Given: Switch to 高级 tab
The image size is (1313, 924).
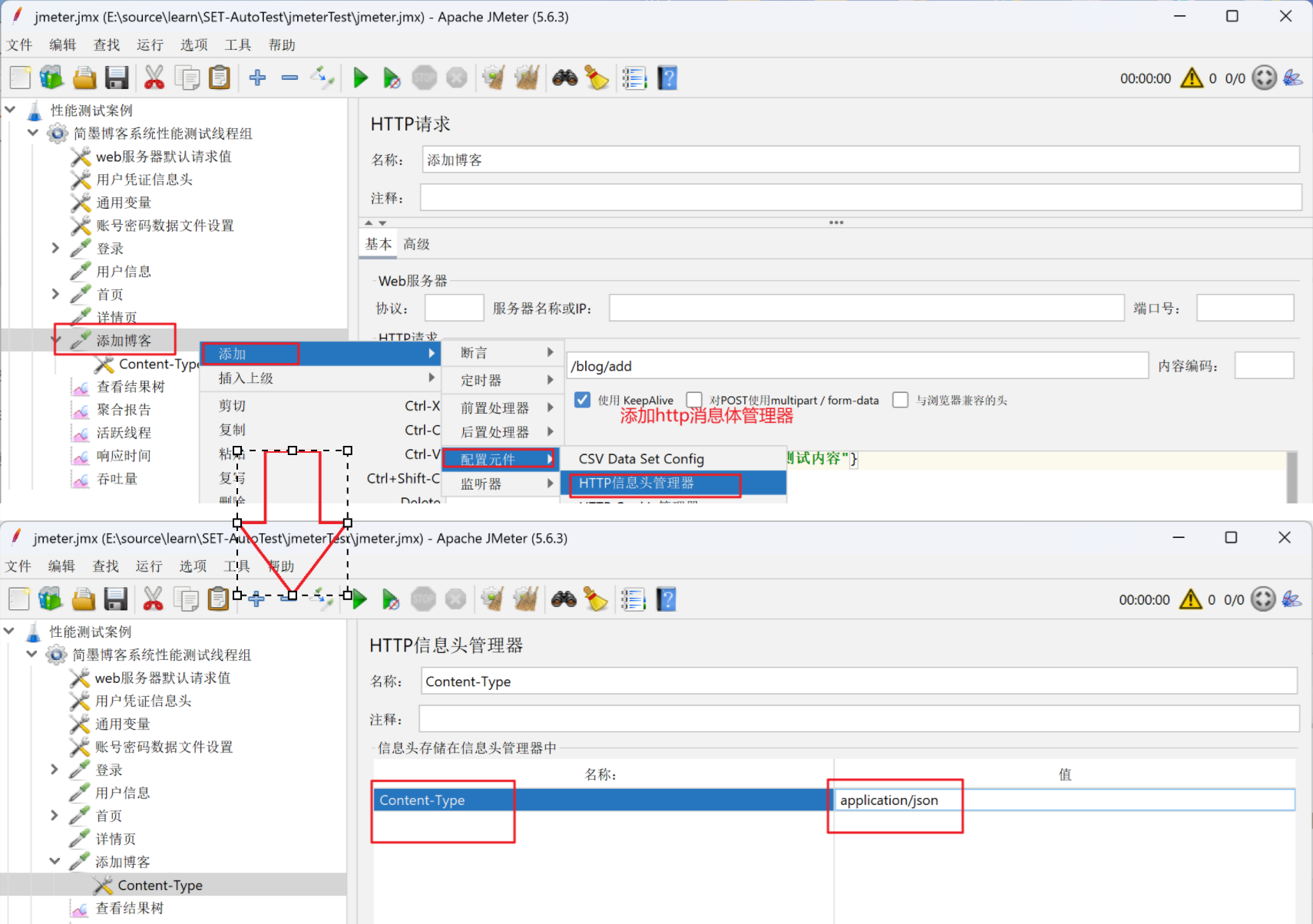Looking at the screenshot, I should pyautogui.click(x=416, y=244).
